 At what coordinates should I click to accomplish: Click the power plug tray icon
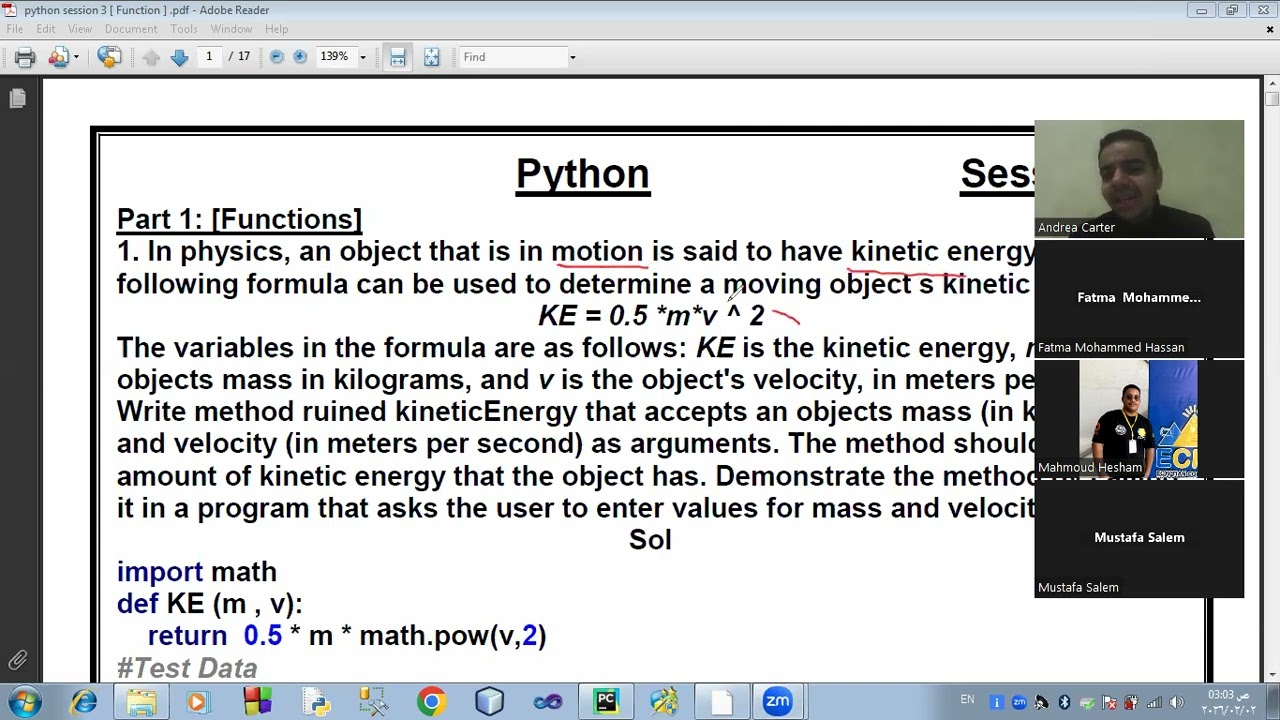tap(1131, 702)
